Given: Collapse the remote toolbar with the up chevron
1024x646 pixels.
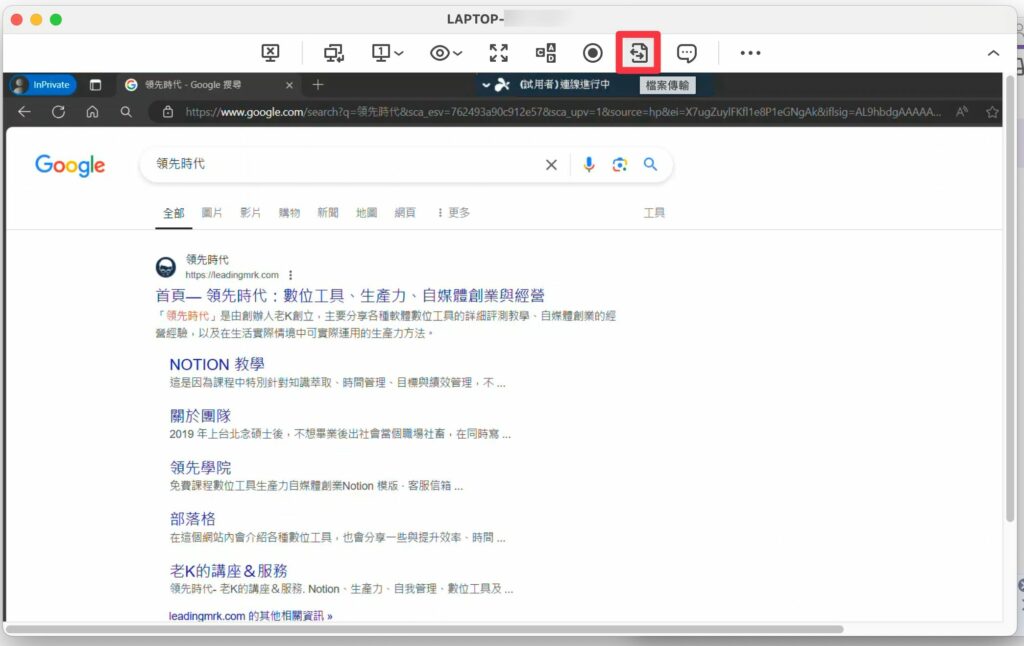Looking at the screenshot, I should click(x=993, y=53).
